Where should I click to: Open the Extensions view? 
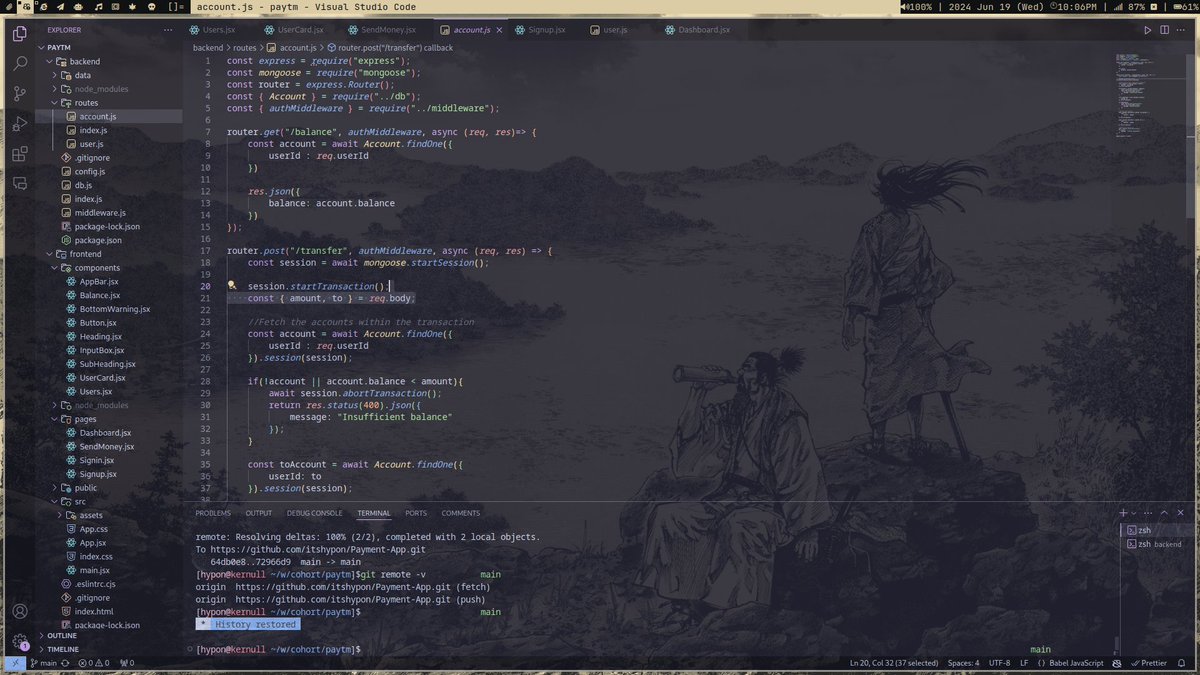click(x=19, y=154)
